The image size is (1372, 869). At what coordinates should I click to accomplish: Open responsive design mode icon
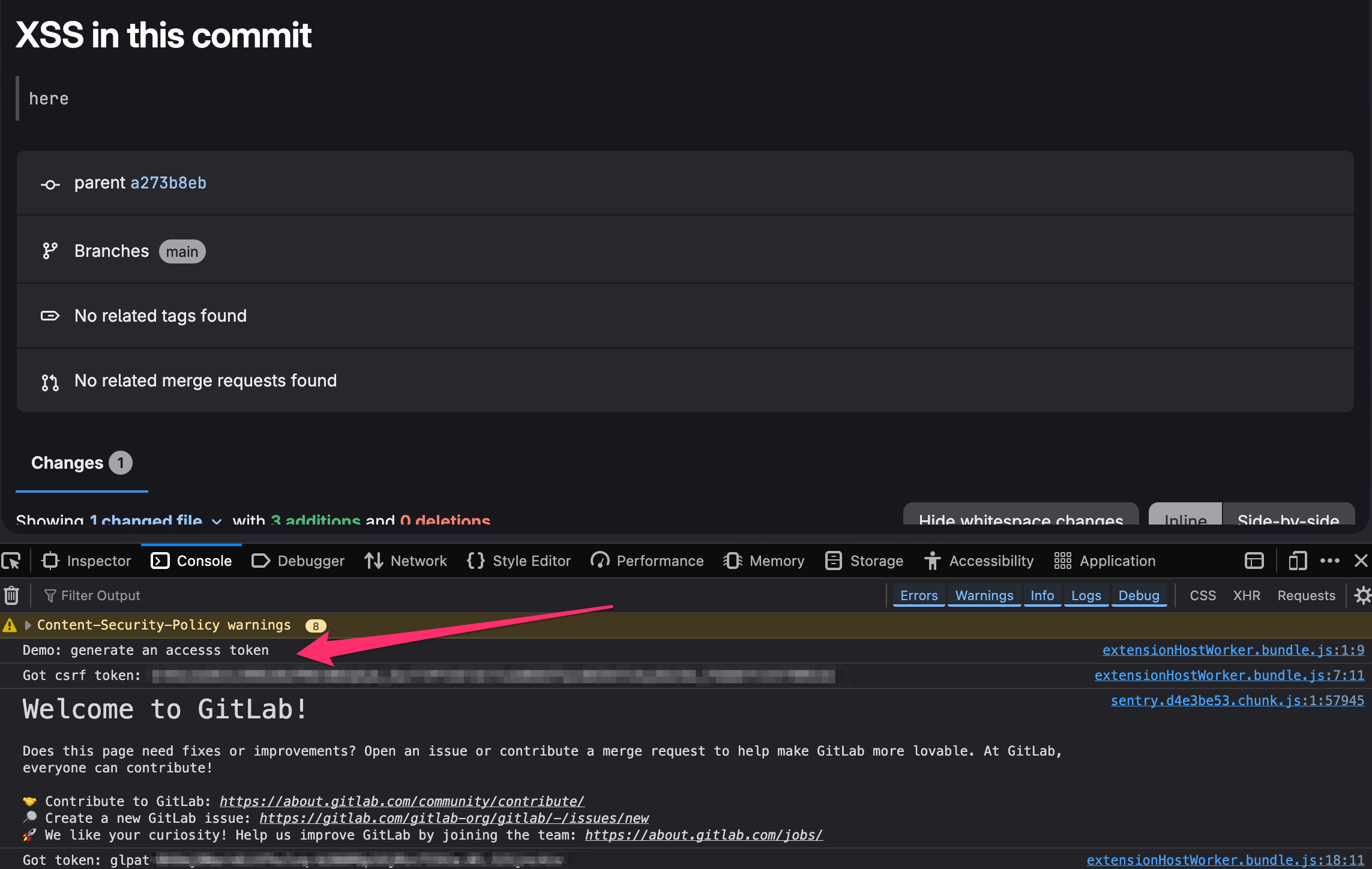[1297, 561]
